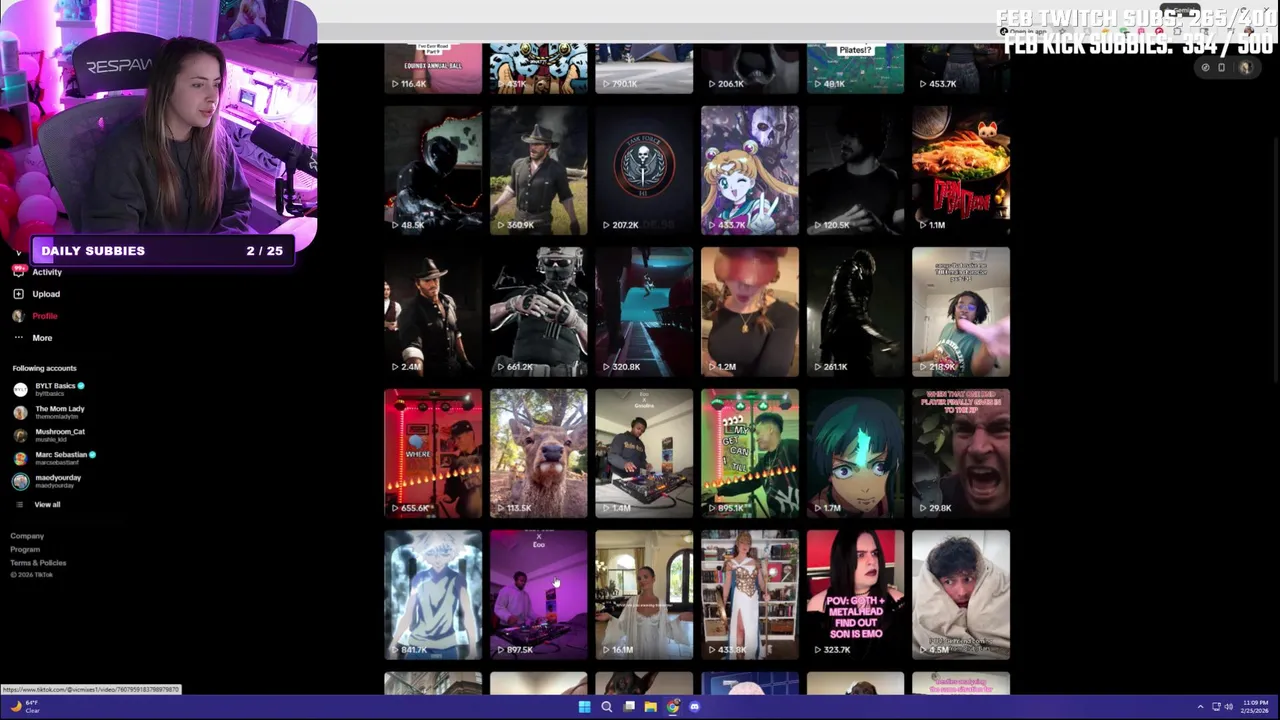The width and height of the screenshot is (1280, 720).
Task: Open the Activity inbox icon
Action: coord(18,272)
